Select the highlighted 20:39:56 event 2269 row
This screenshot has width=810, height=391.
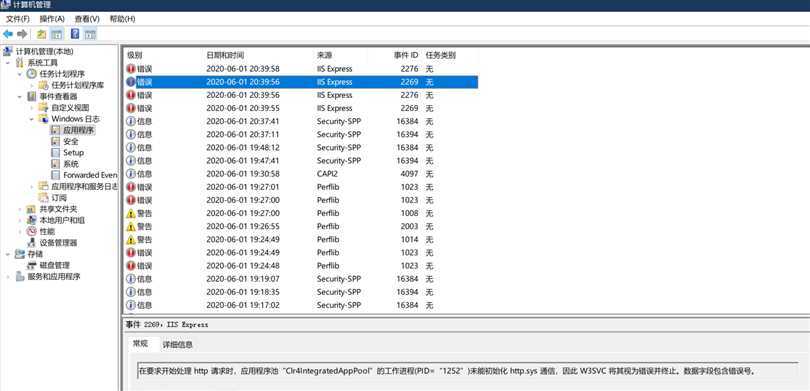301,82
